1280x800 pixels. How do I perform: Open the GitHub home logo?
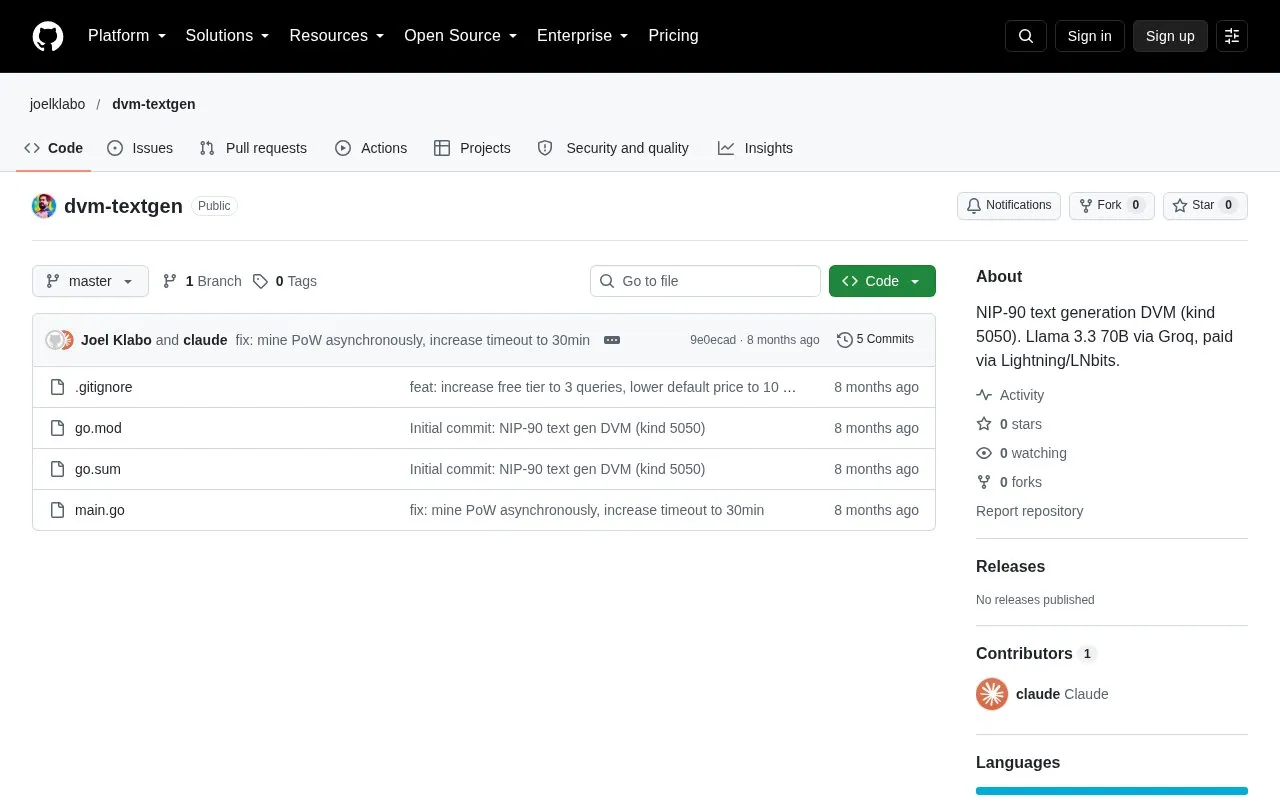point(48,36)
